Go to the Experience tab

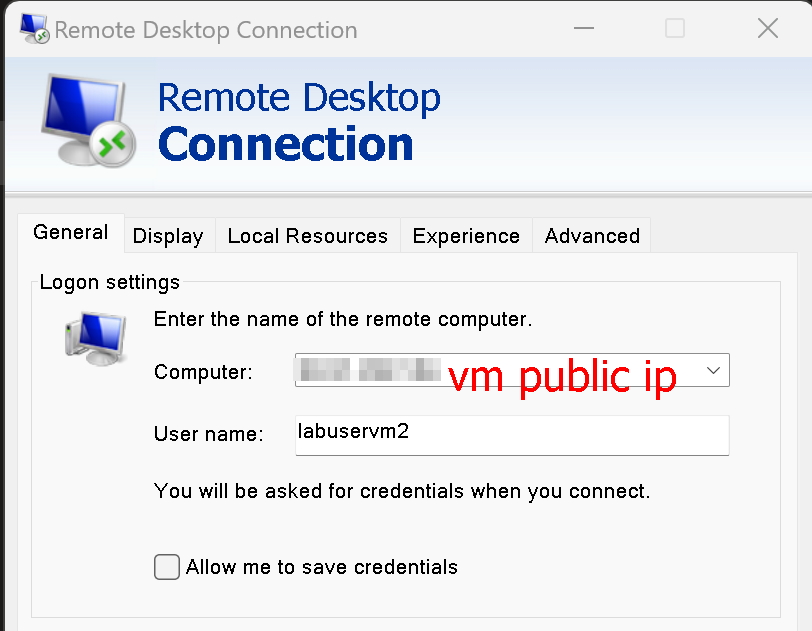[x=466, y=236]
